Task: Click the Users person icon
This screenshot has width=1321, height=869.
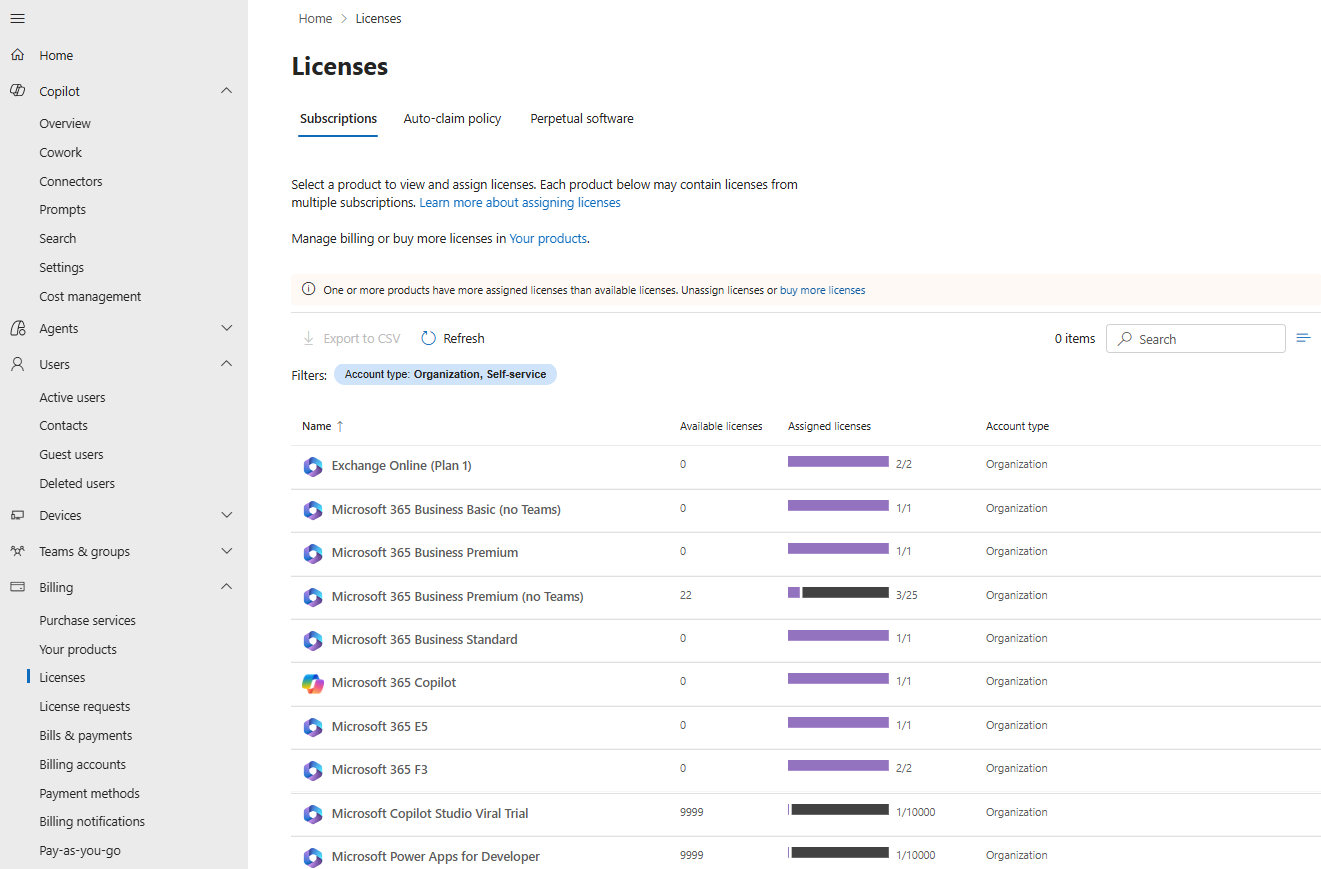Action: coord(17,364)
